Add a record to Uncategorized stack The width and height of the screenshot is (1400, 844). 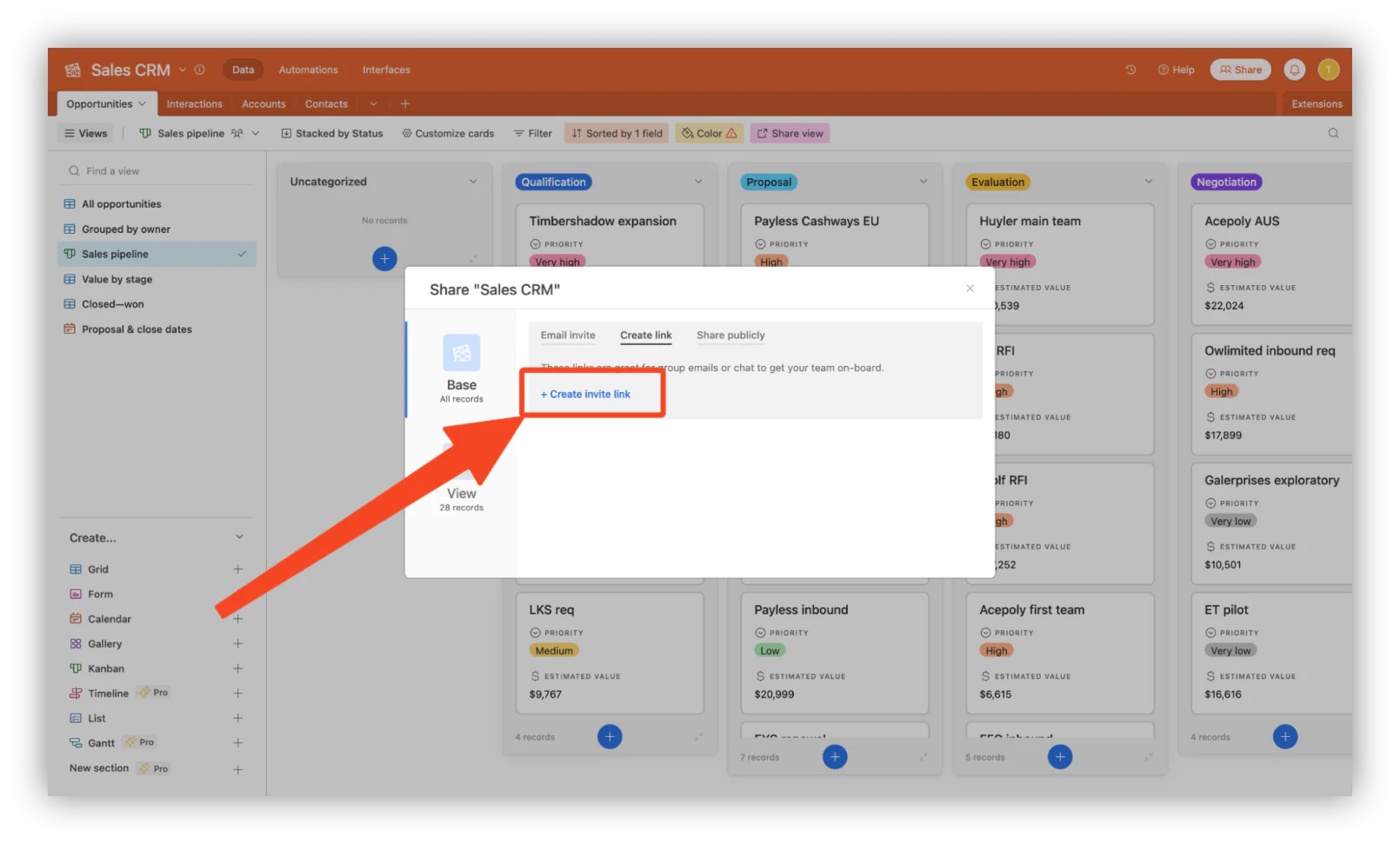tap(384, 258)
